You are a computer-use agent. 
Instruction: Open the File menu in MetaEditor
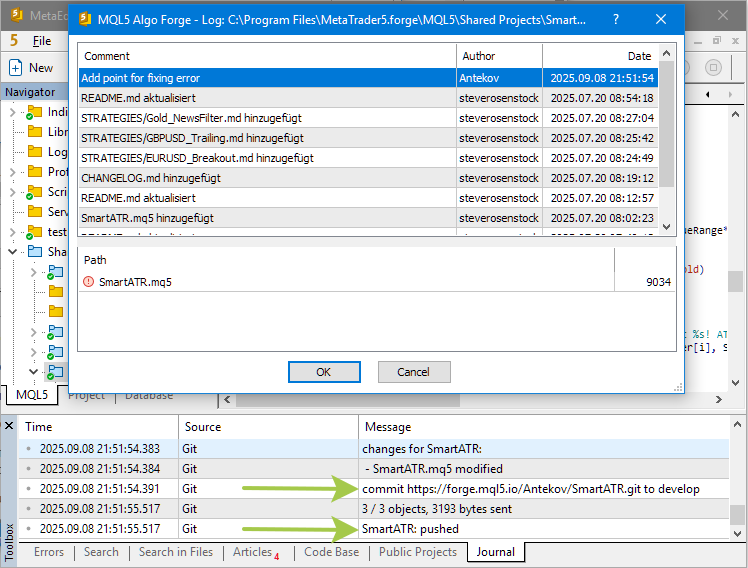pyautogui.click(x=42, y=41)
